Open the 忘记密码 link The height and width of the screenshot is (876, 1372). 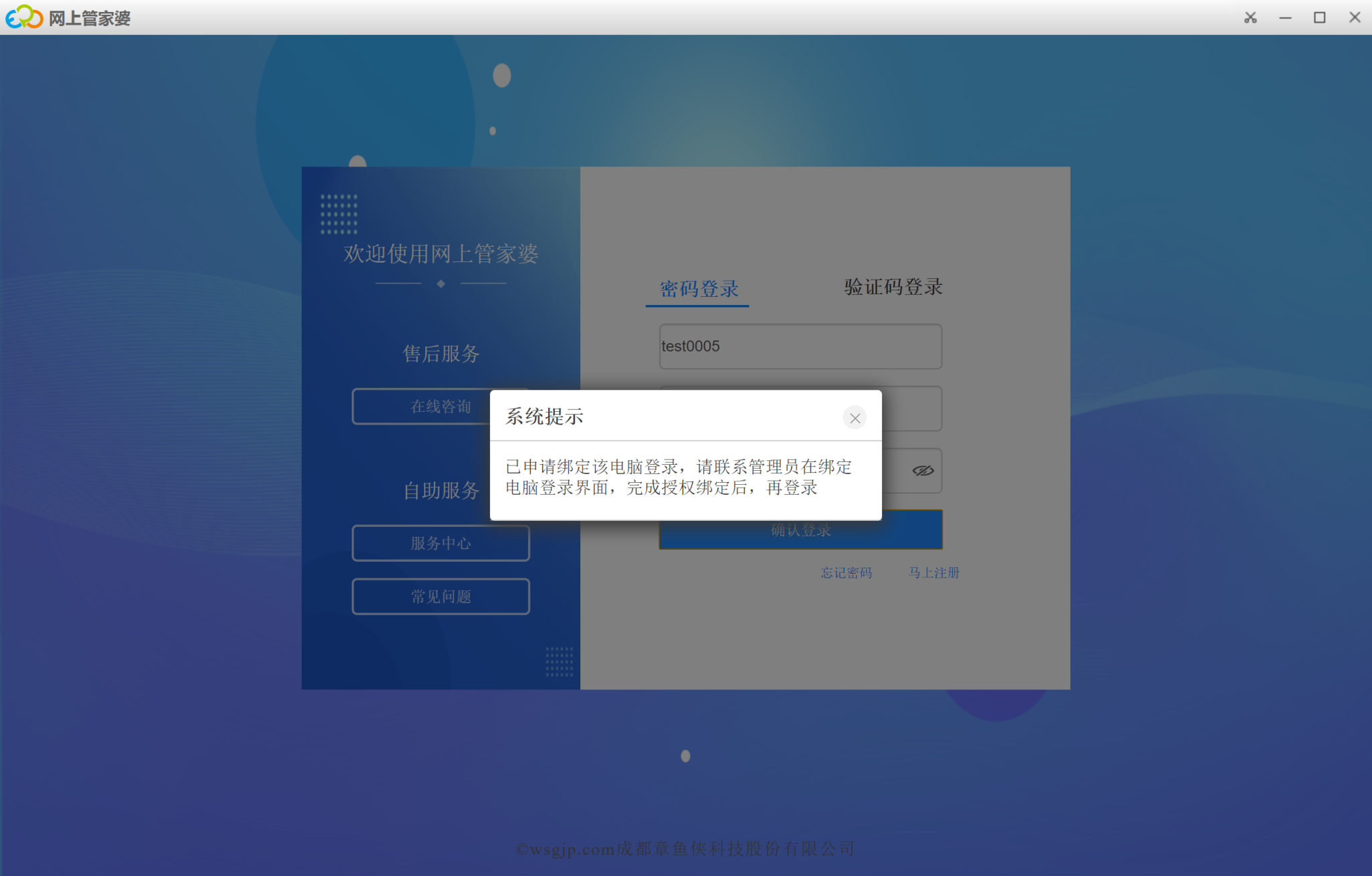coord(846,572)
